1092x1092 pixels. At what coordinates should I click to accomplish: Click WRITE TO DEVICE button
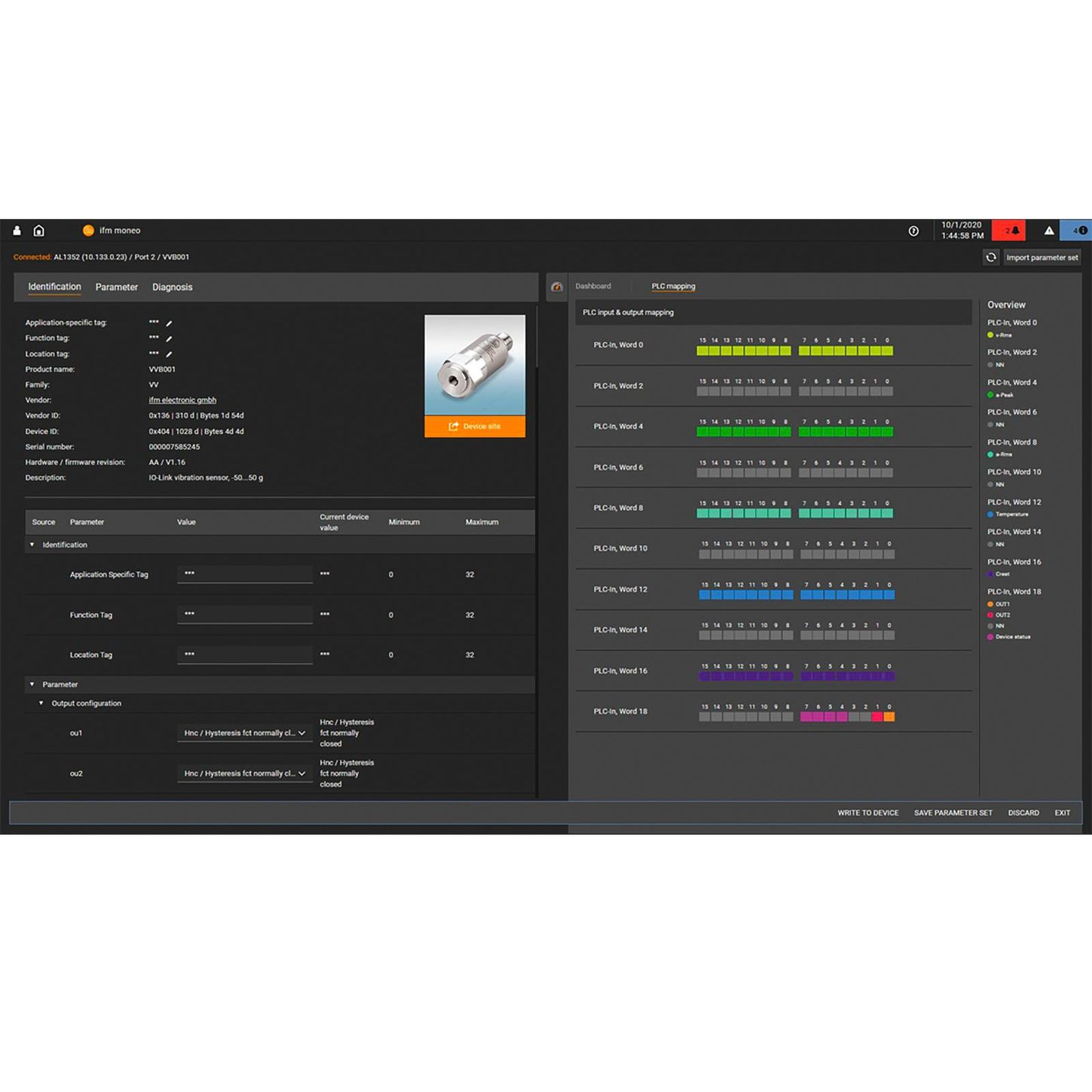867,813
